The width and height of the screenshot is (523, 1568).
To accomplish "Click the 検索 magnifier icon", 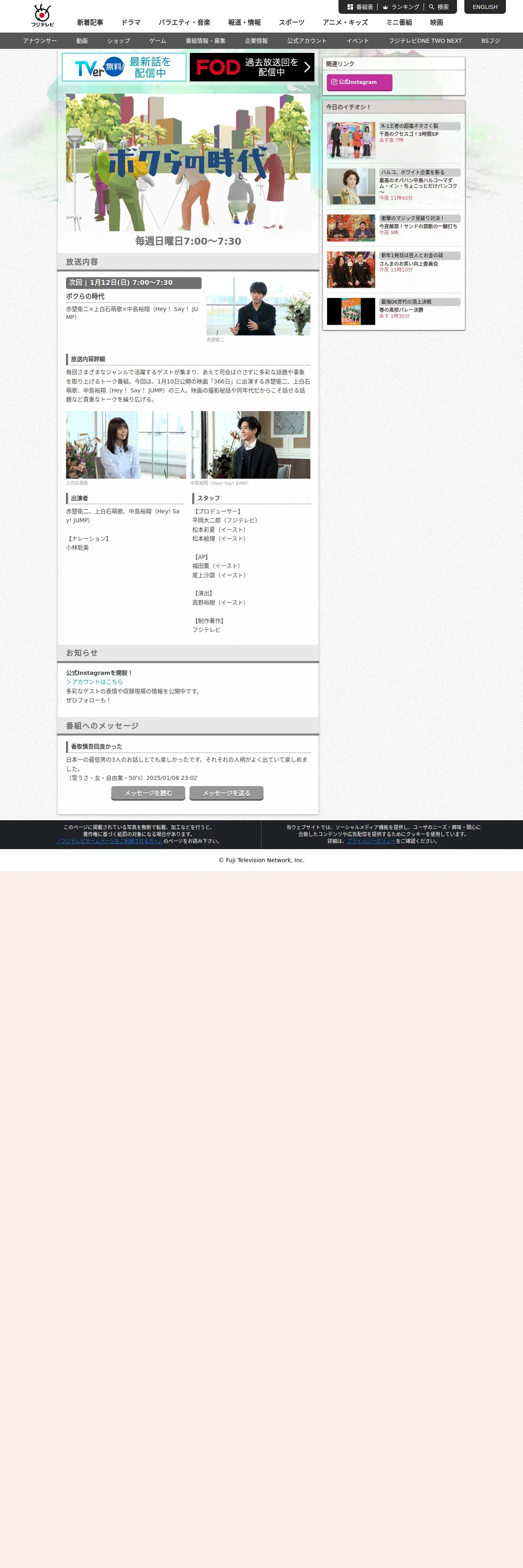I will pos(432,7).
